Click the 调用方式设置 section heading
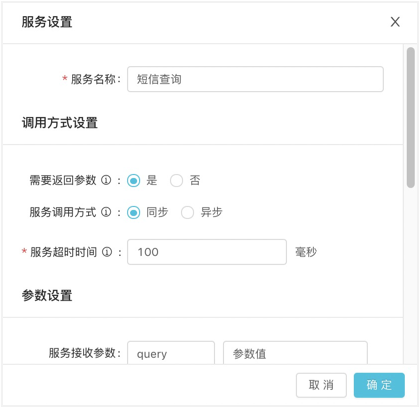The image size is (420, 408). (60, 123)
